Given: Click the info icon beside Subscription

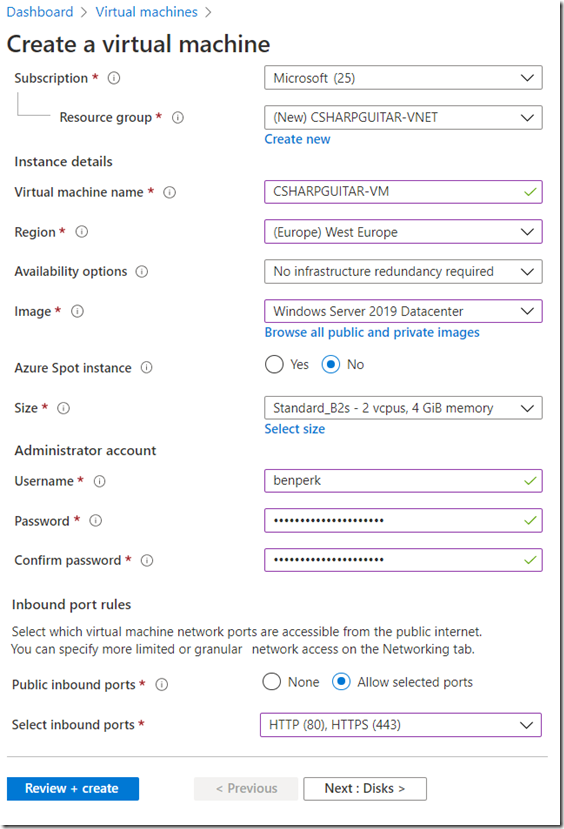Looking at the screenshot, I should [114, 78].
